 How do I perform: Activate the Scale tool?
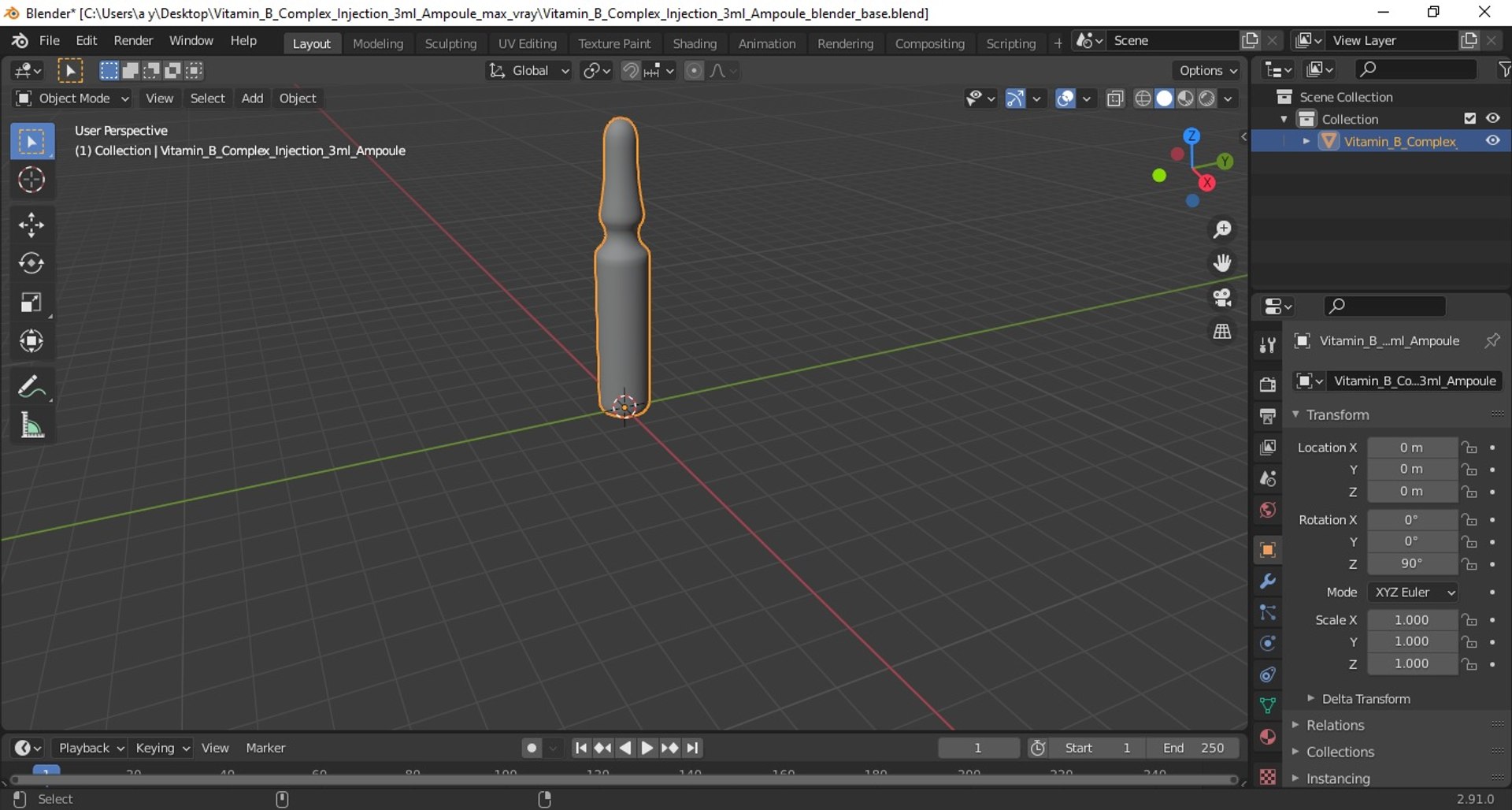[x=31, y=303]
